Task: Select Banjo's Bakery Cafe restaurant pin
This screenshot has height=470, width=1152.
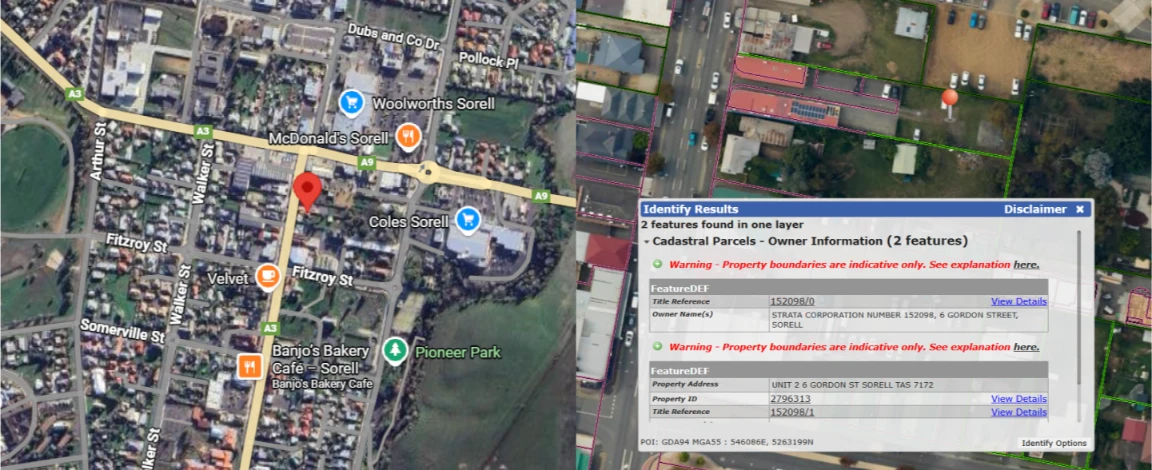Action: pos(249,366)
